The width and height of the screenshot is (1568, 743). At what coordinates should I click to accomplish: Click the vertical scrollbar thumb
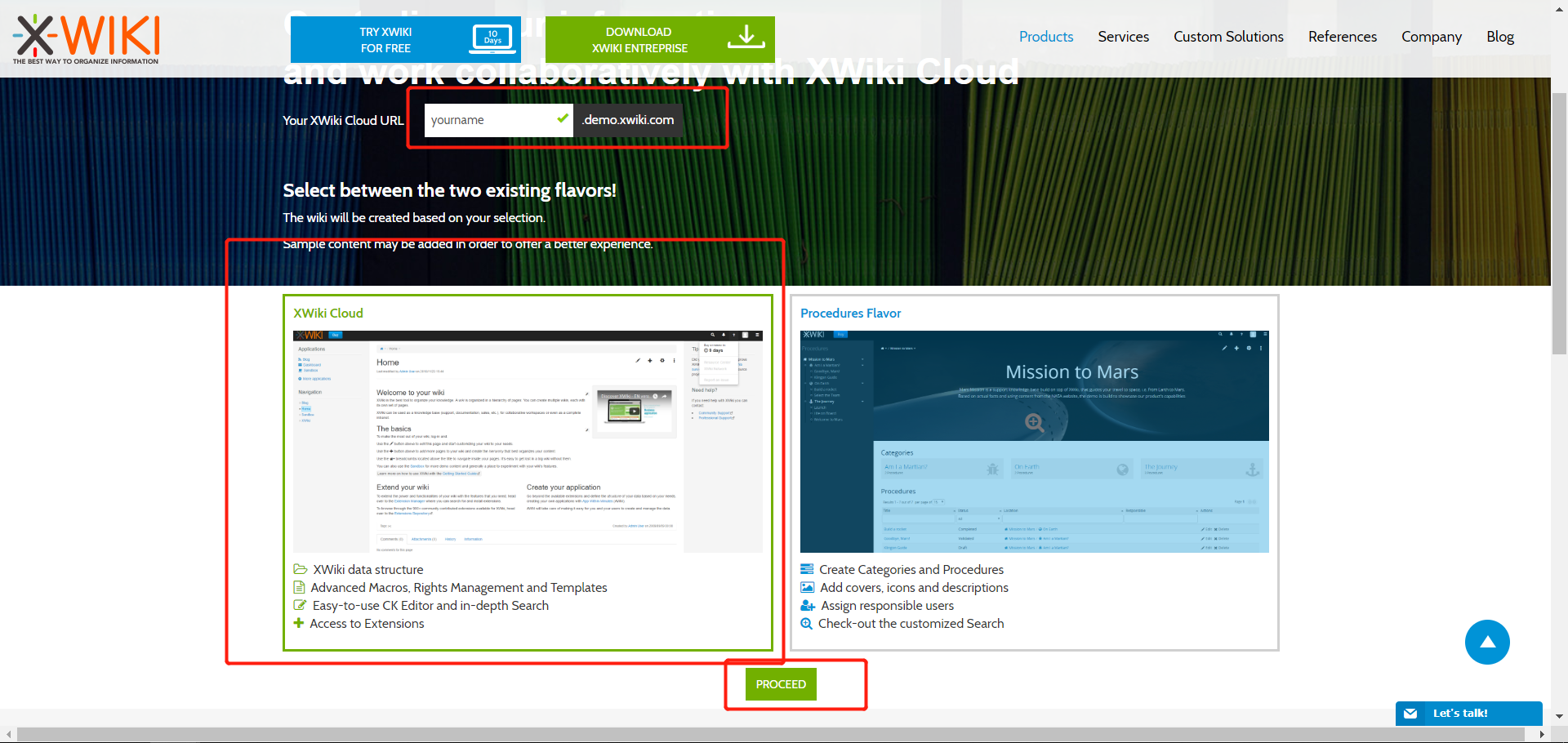tap(1559, 223)
